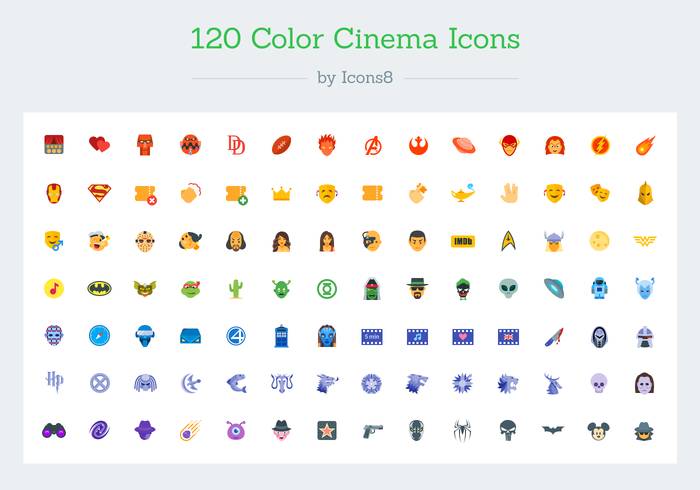The height and width of the screenshot is (490, 700).
Task: Select the X-Men circle logo icon
Action: (100, 383)
